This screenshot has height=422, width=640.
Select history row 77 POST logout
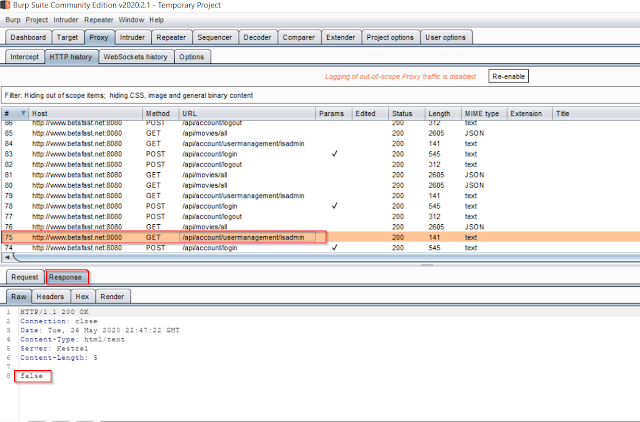320,216
